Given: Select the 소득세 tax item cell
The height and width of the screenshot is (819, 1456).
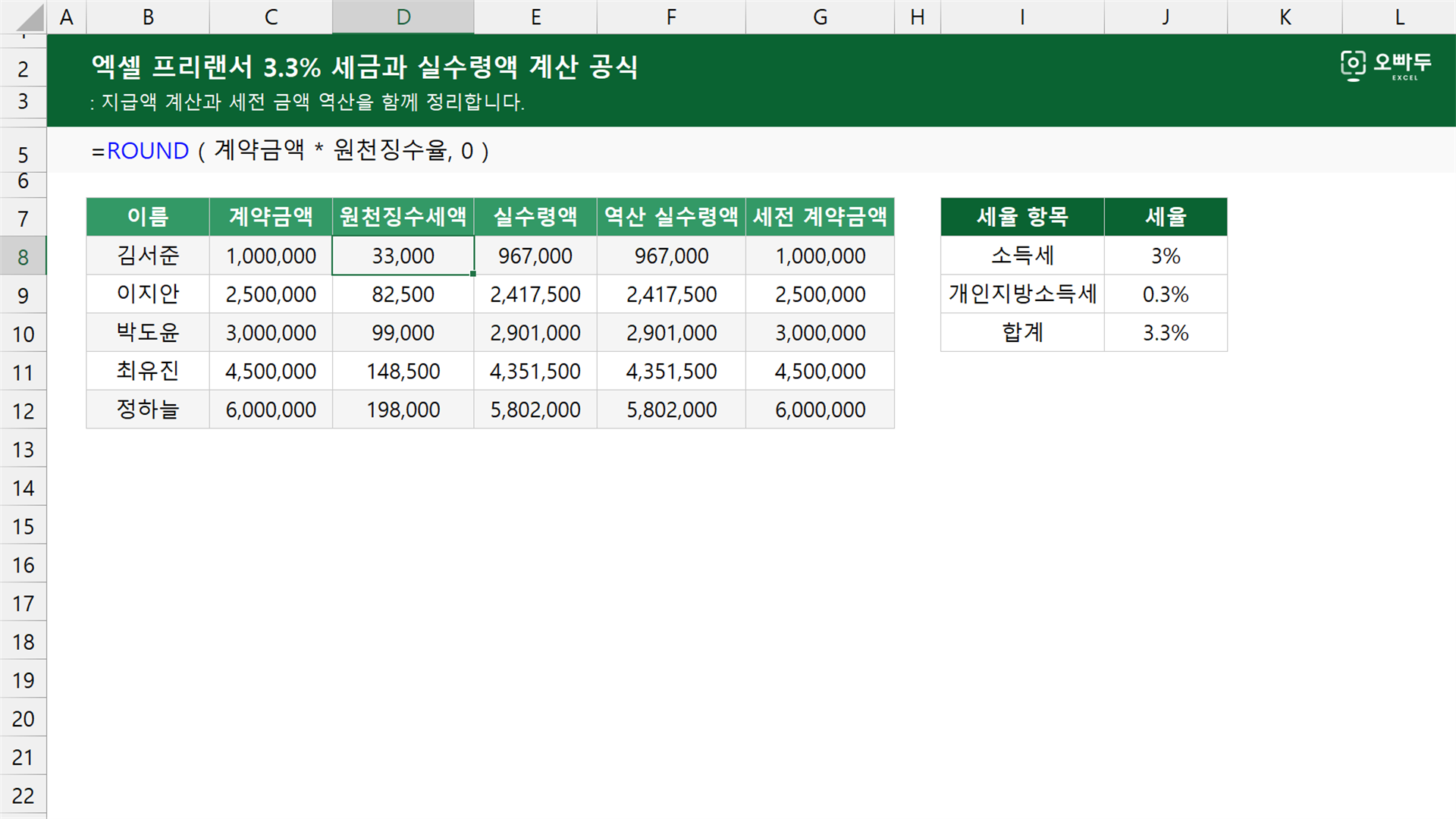Looking at the screenshot, I should point(1022,256).
